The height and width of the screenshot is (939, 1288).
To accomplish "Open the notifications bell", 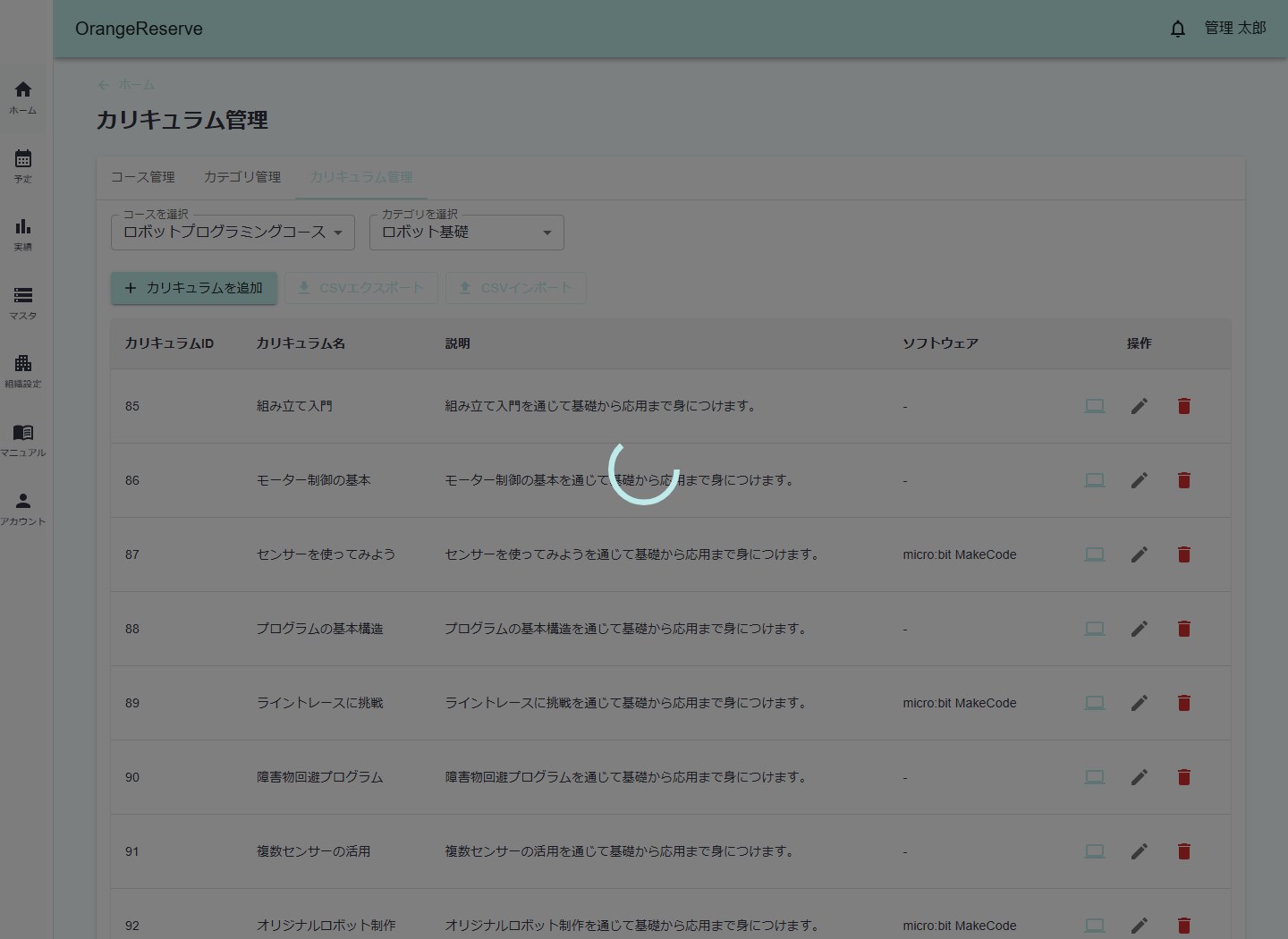I will coord(1178,29).
